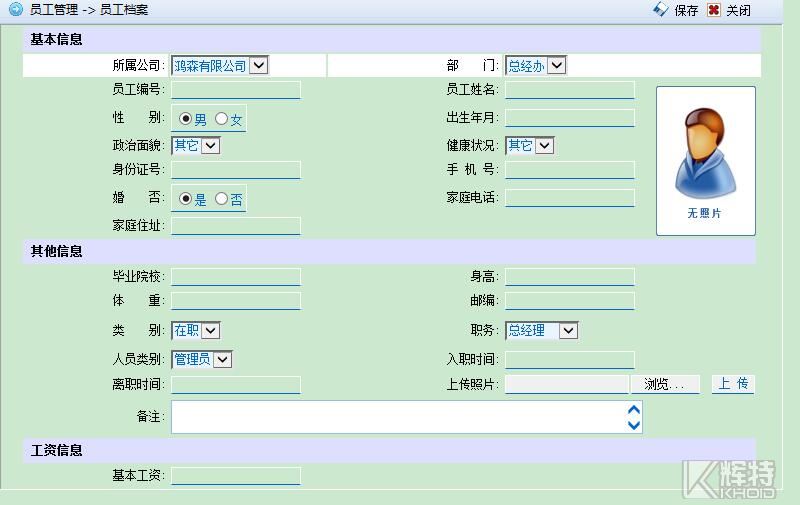Open the 职务 position dropdown
800x505 pixels.
coord(567,330)
